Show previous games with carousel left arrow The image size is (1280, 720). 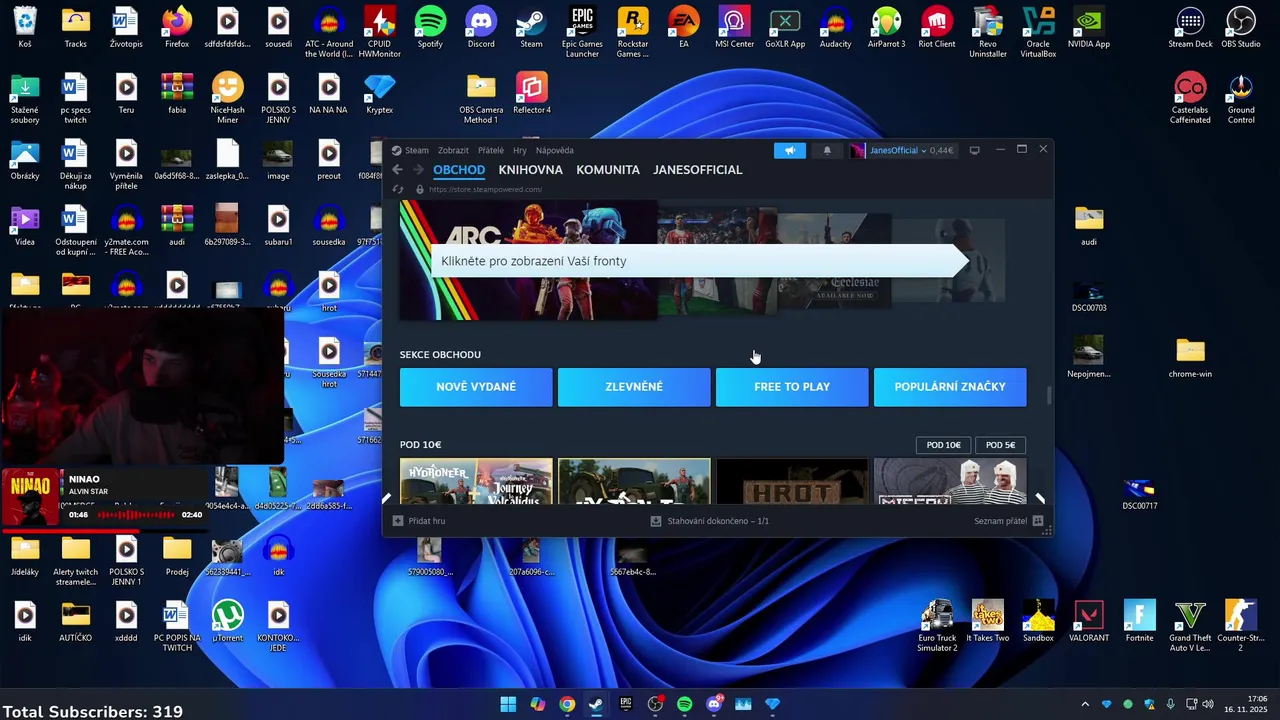(x=387, y=498)
